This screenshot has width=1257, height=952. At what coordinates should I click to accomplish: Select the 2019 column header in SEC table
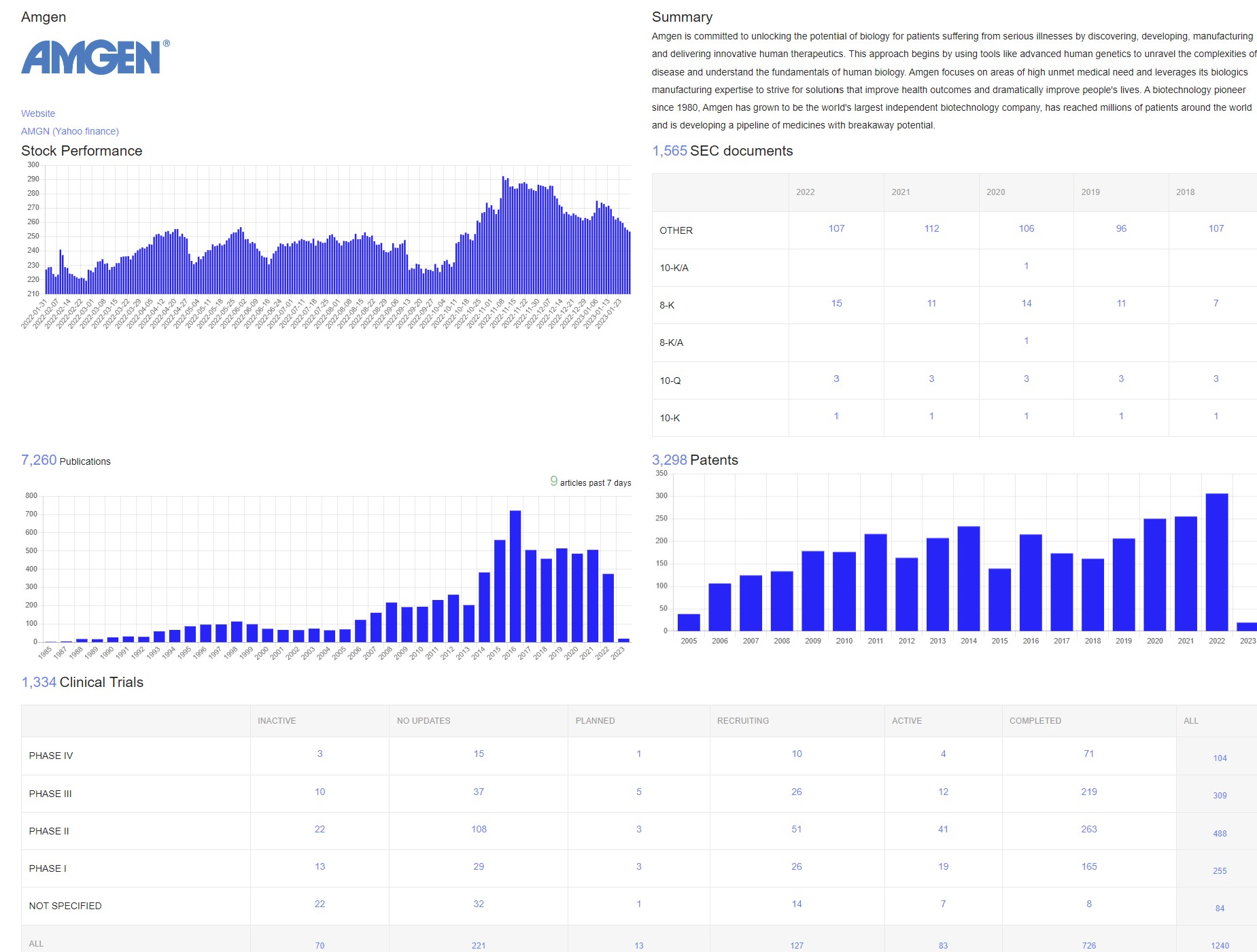[1090, 192]
